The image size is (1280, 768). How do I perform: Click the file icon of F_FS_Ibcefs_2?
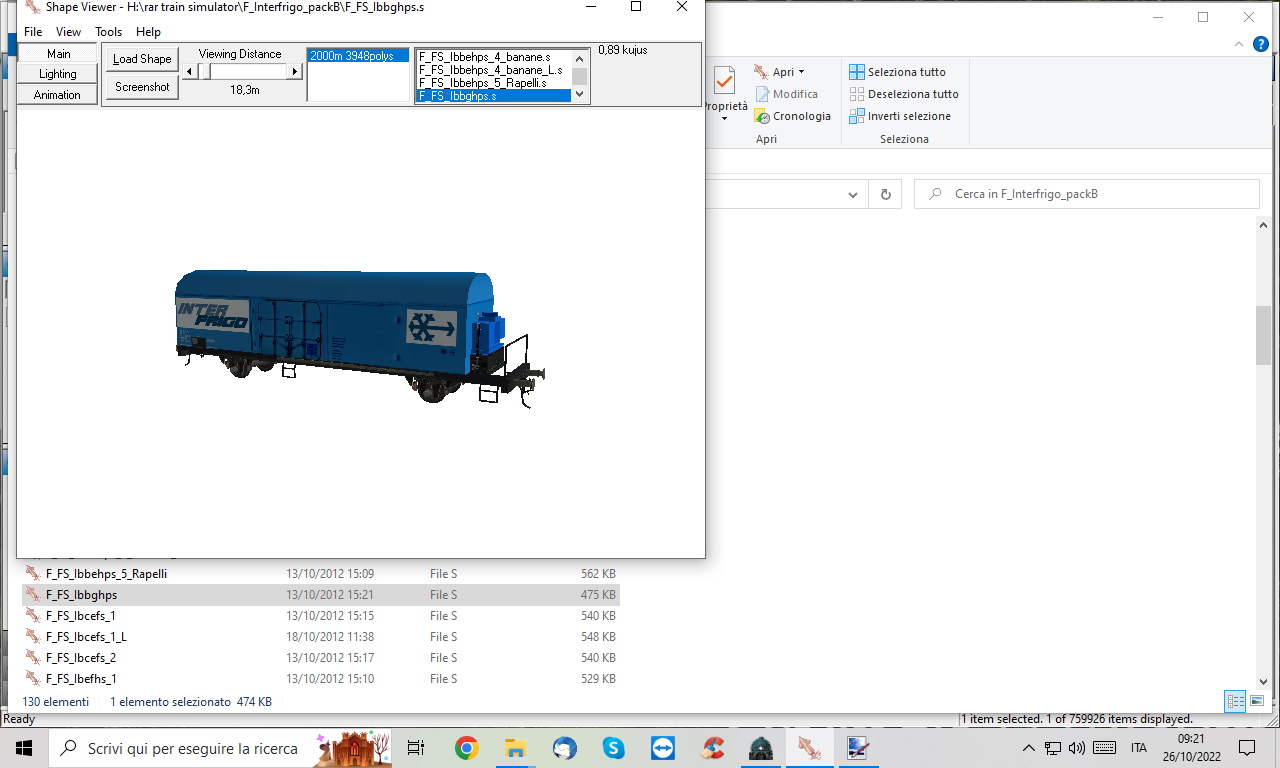33,658
